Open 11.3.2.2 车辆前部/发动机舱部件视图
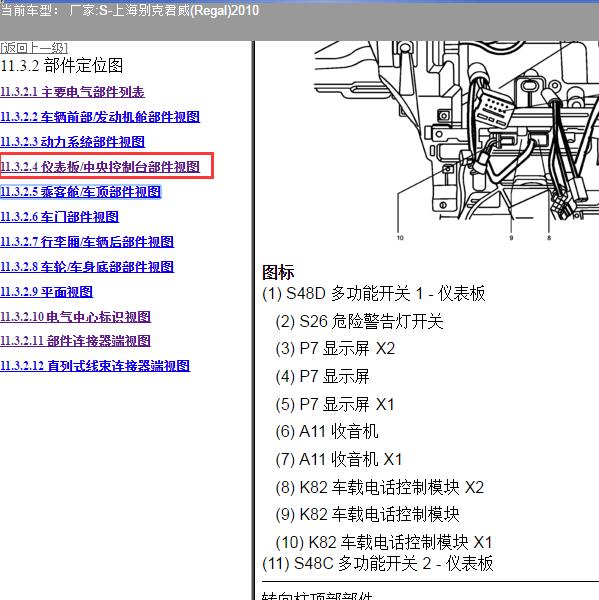Image resolution: width=599 pixels, height=600 pixels. click(100, 117)
